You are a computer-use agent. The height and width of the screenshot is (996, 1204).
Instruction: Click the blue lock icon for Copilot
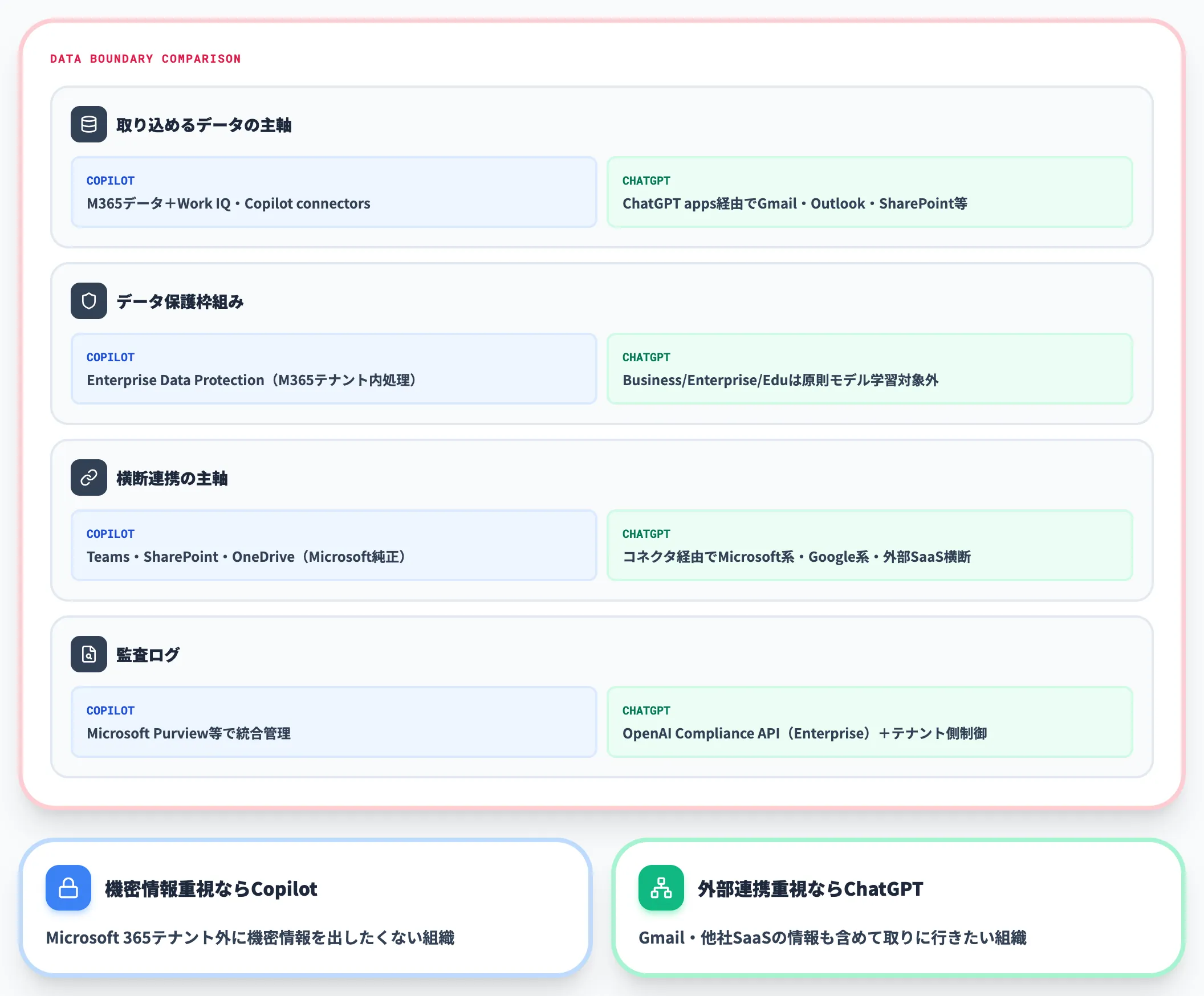coord(68,888)
